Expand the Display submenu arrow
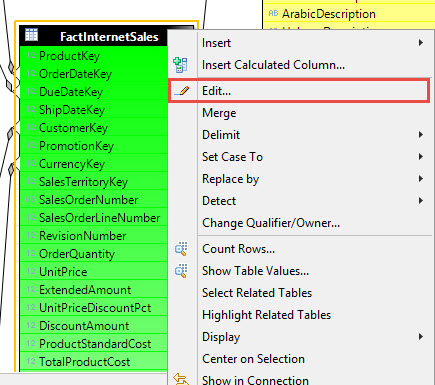This screenshot has width=435, height=385. (421, 337)
